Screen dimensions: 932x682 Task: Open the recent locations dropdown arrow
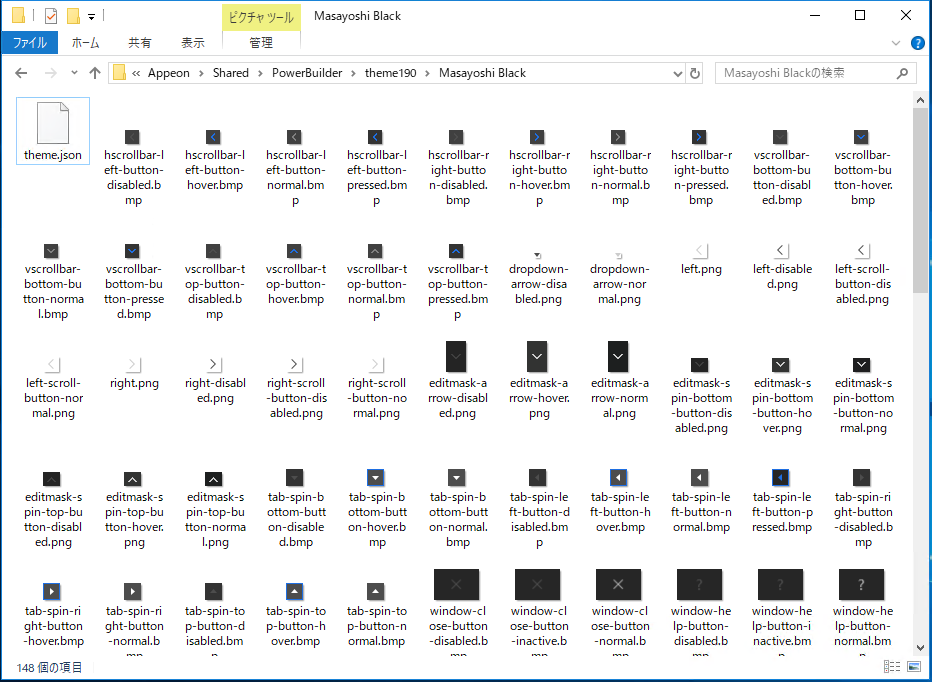coord(73,73)
